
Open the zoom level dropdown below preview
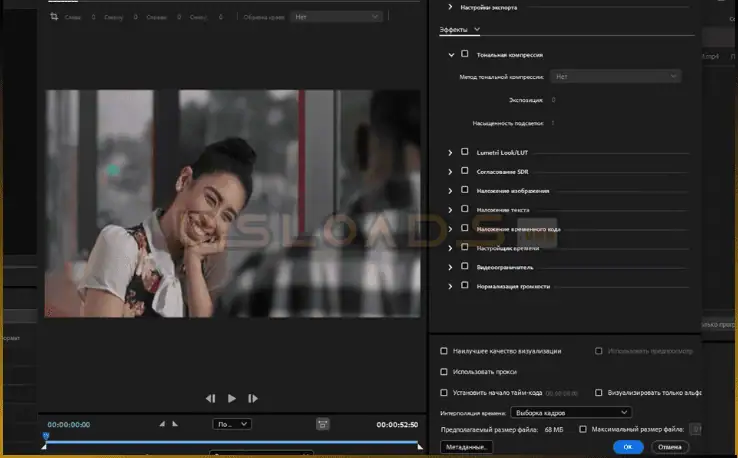pyautogui.click(x=232, y=424)
